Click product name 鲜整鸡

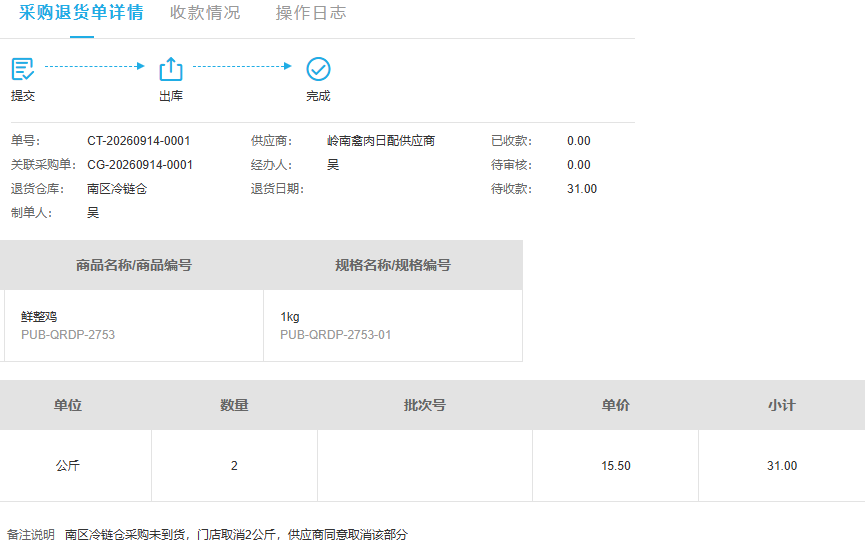click(x=39, y=317)
